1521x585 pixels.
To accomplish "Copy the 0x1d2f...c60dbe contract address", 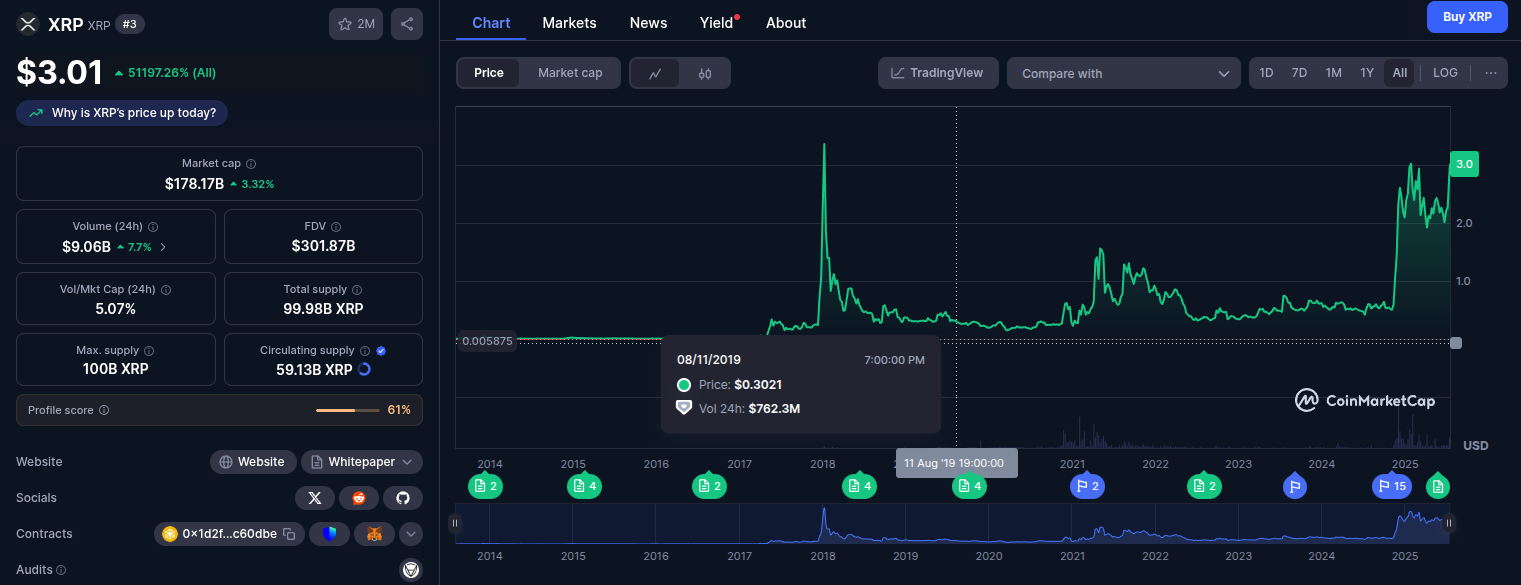I will click(x=288, y=534).
